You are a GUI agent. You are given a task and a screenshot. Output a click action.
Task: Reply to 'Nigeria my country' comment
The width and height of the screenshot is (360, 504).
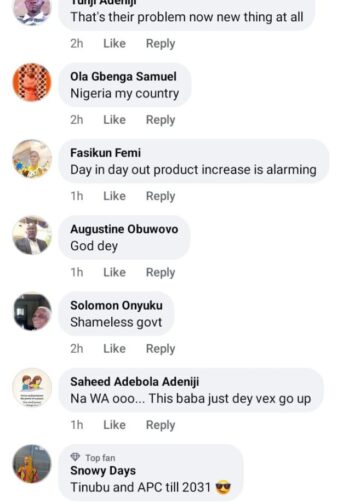160,120
